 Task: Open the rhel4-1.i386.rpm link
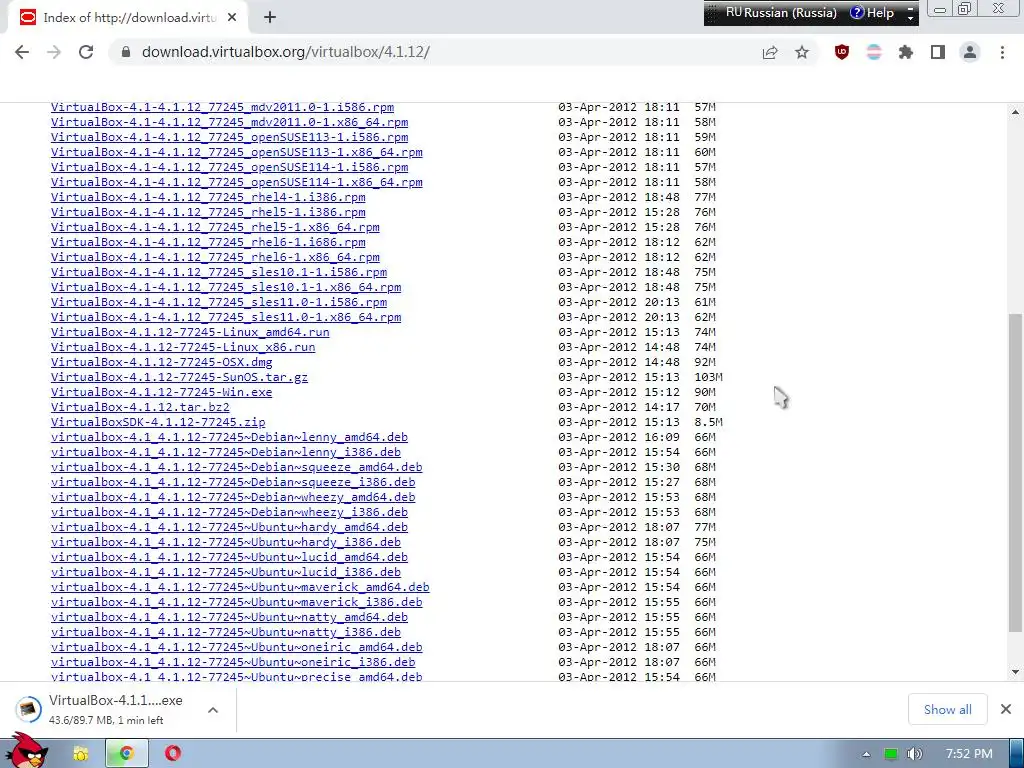tap(208, 197)
